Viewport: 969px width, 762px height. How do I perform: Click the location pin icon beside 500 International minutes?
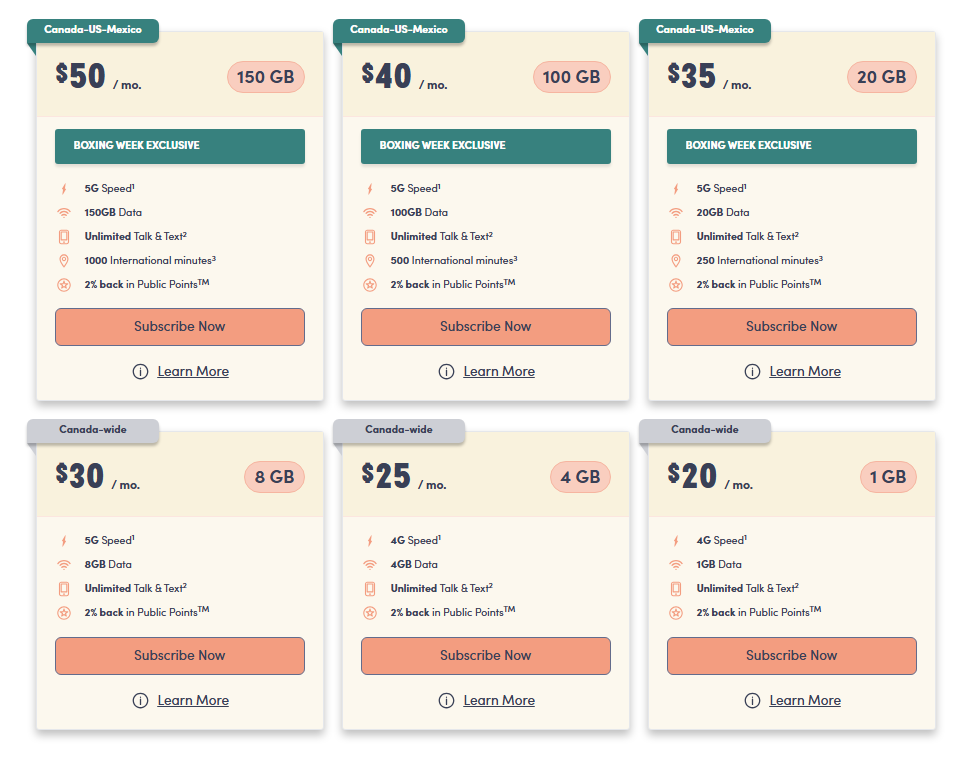370,260
